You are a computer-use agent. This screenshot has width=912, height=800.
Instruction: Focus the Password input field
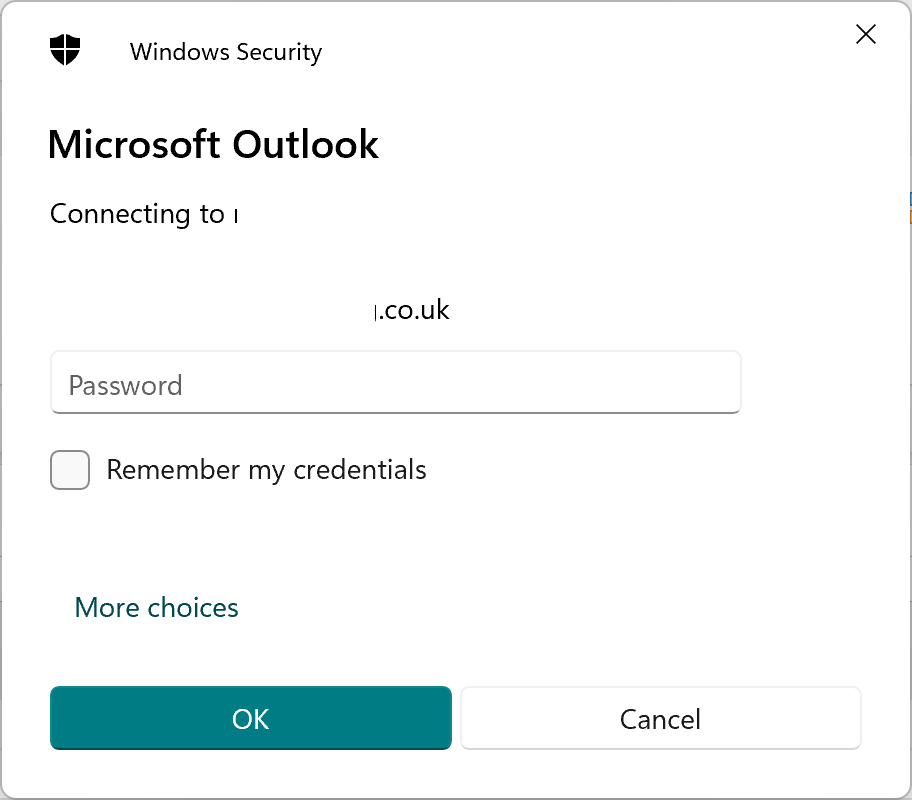[395, 385]
